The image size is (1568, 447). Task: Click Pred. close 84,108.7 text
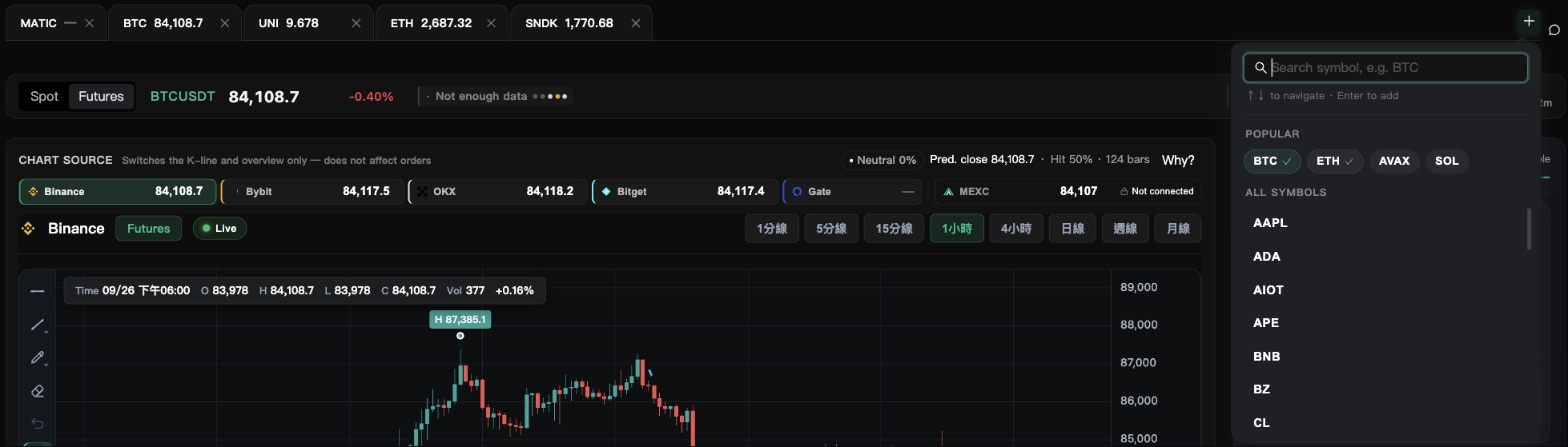point(982,160)
